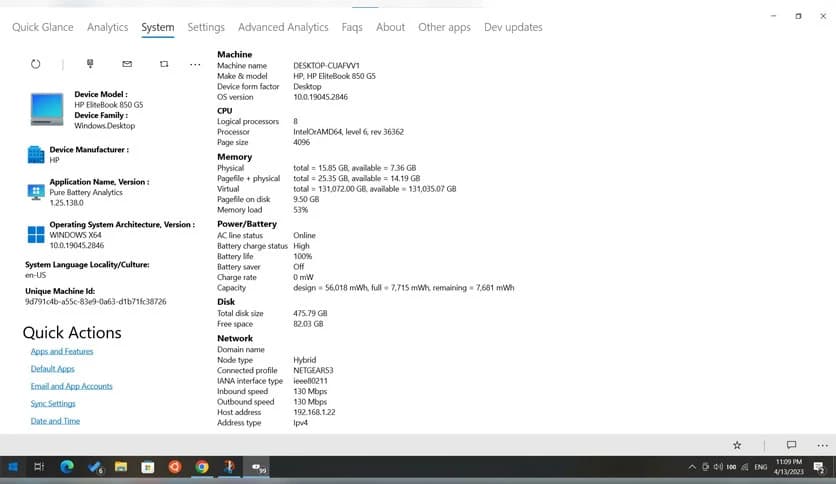
Task: Click the network tray icon
Action: pyautogui.click(x=744, y=467)
